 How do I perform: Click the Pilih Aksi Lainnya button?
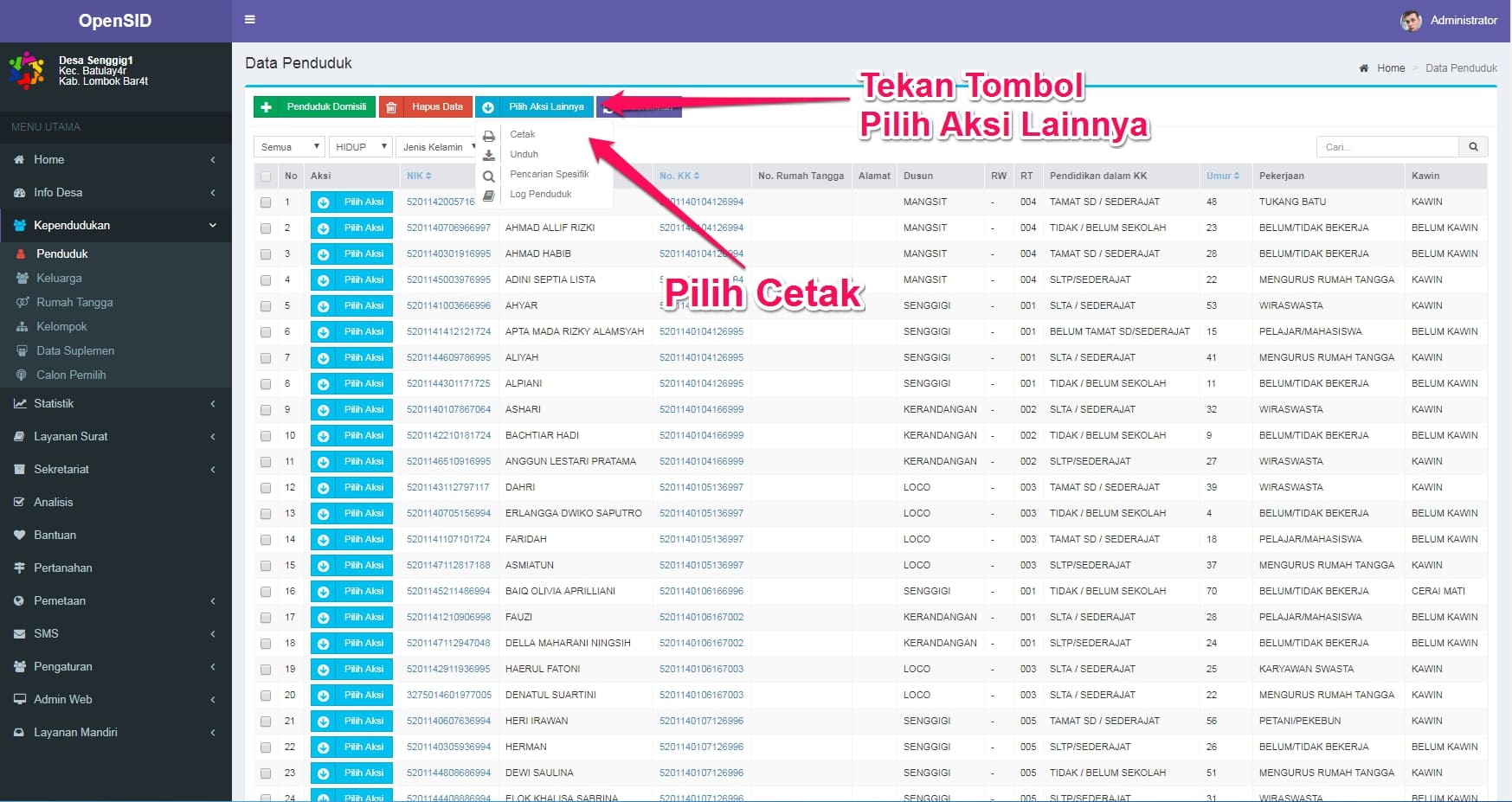point(534,106)
